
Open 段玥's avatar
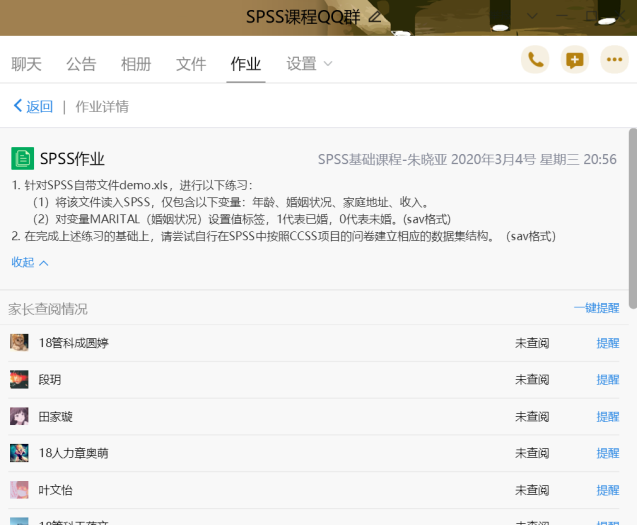19,380
